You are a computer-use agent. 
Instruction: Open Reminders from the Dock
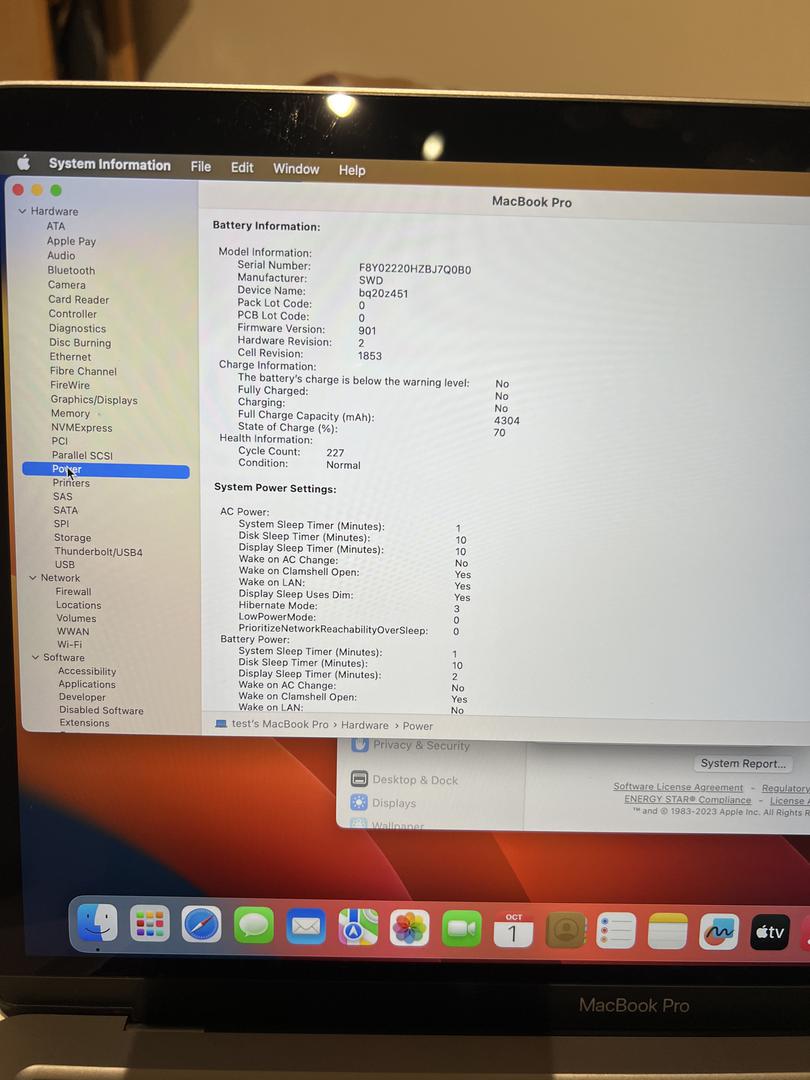pos(616,931)
